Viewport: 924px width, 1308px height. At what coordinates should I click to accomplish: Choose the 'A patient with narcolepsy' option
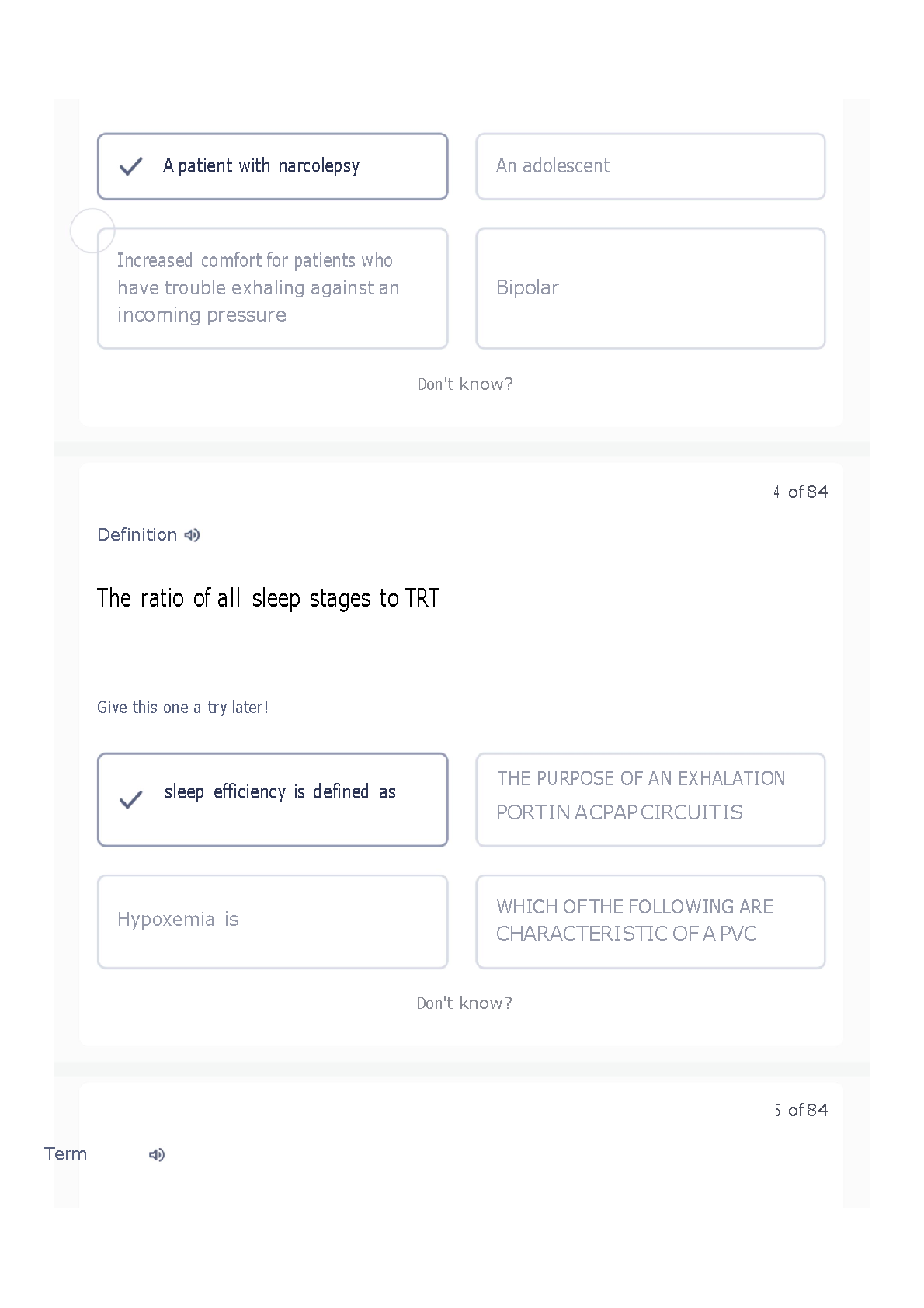273,166
